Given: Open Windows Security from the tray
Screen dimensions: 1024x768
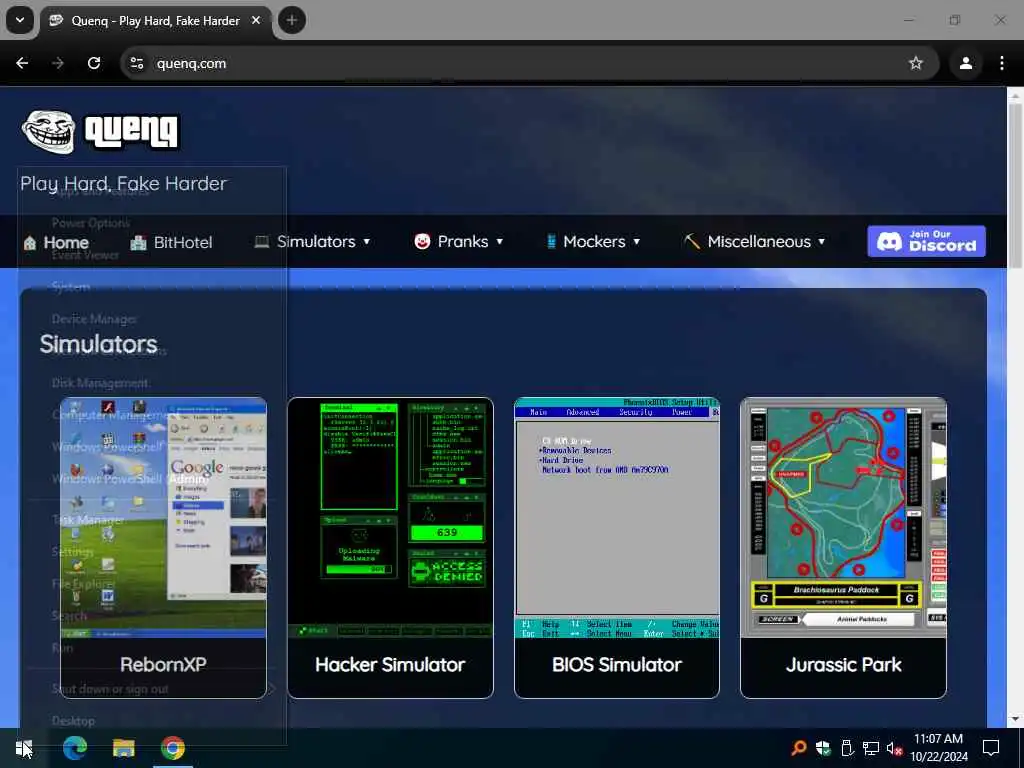Looking at the screenshot, I should click(823, 748).
